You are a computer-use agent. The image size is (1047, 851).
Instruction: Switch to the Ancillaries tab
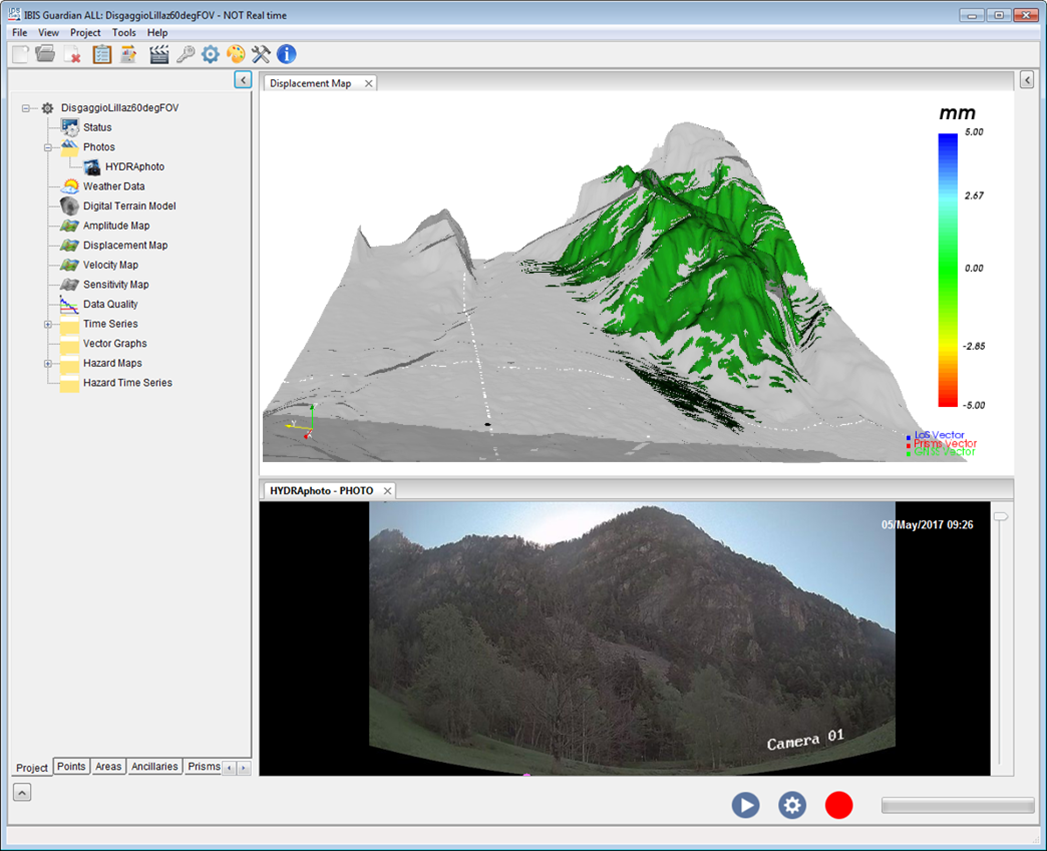(x=154, y=766)
